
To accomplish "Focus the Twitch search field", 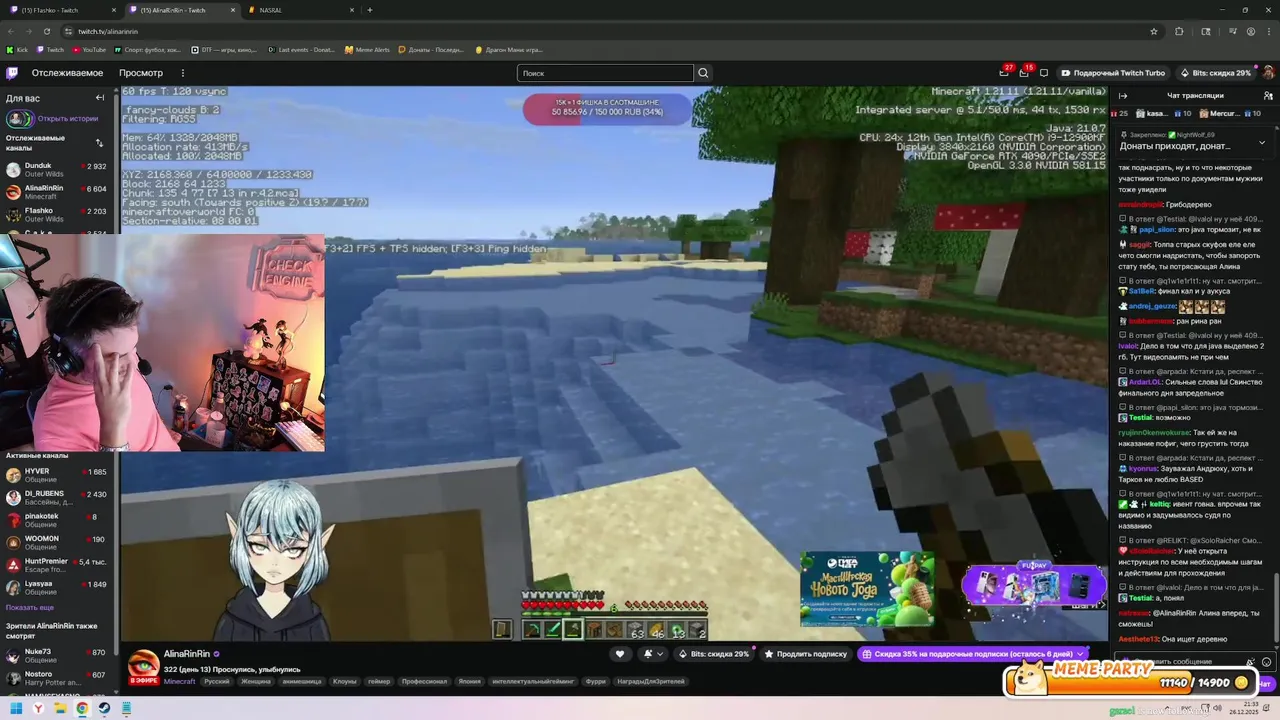I will (605, 73).
